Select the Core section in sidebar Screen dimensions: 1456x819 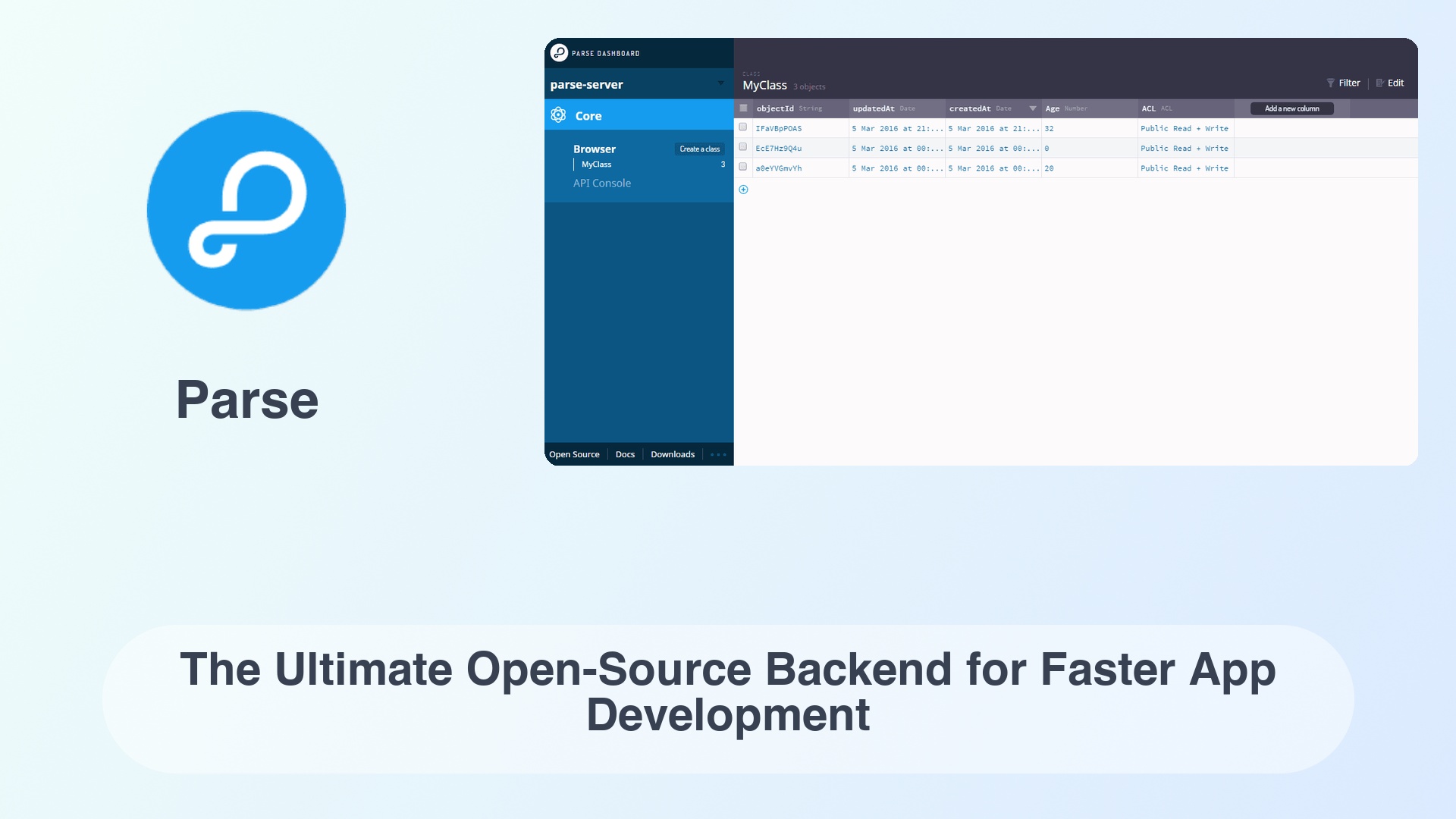coord(639,115)
